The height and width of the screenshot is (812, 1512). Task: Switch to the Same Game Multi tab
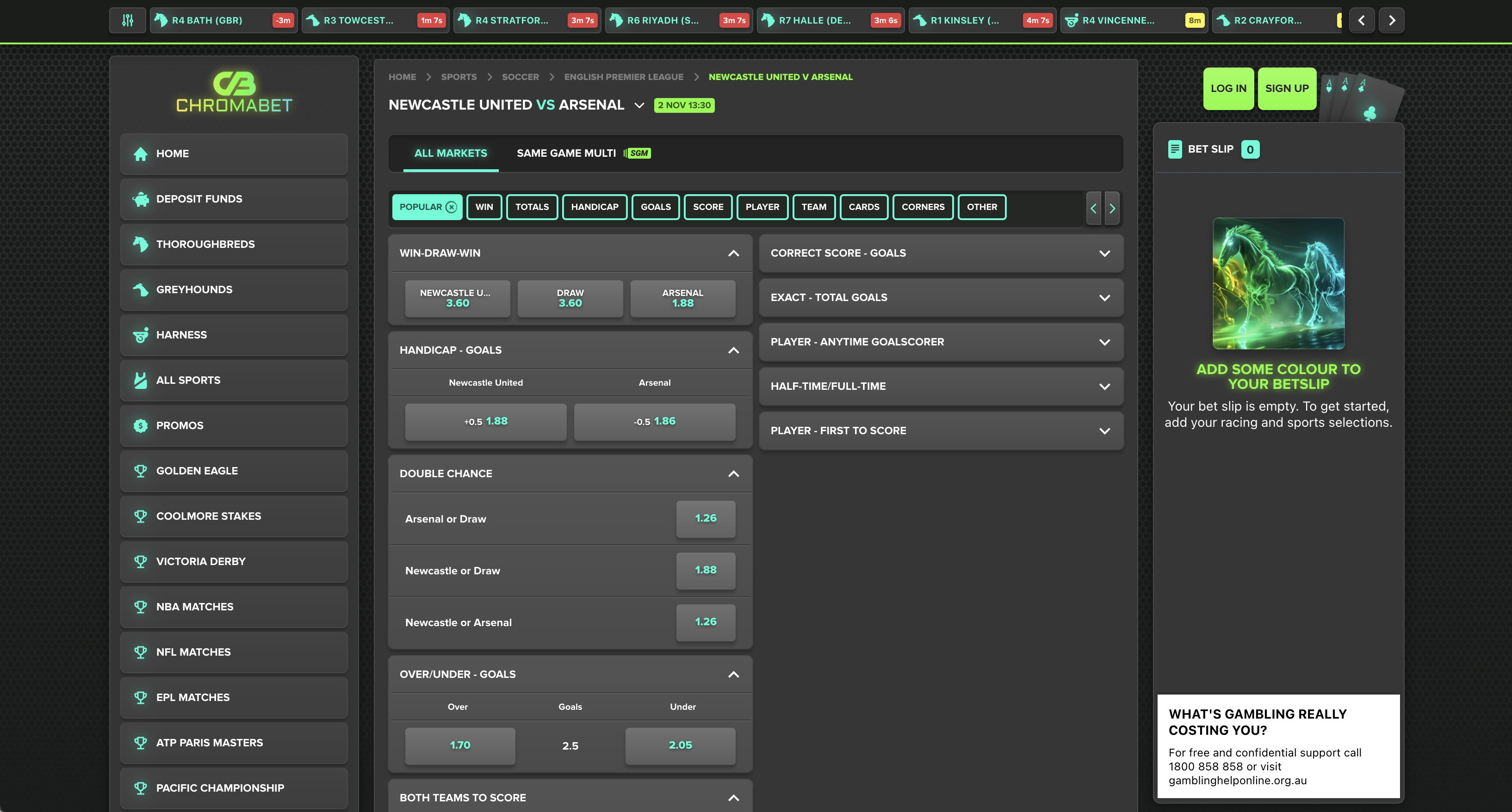(x=583, y=153)
